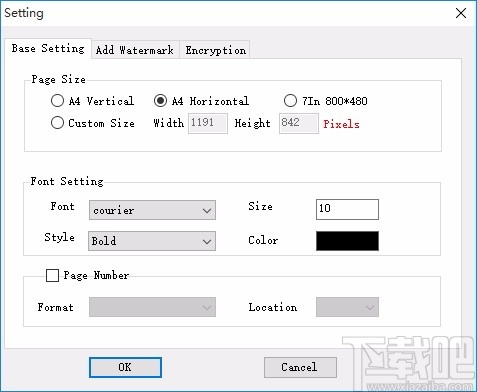Viewport: 477px width, 392px height.
Task: Switch to the Add Watermark tab
Action: pos(135,50)
